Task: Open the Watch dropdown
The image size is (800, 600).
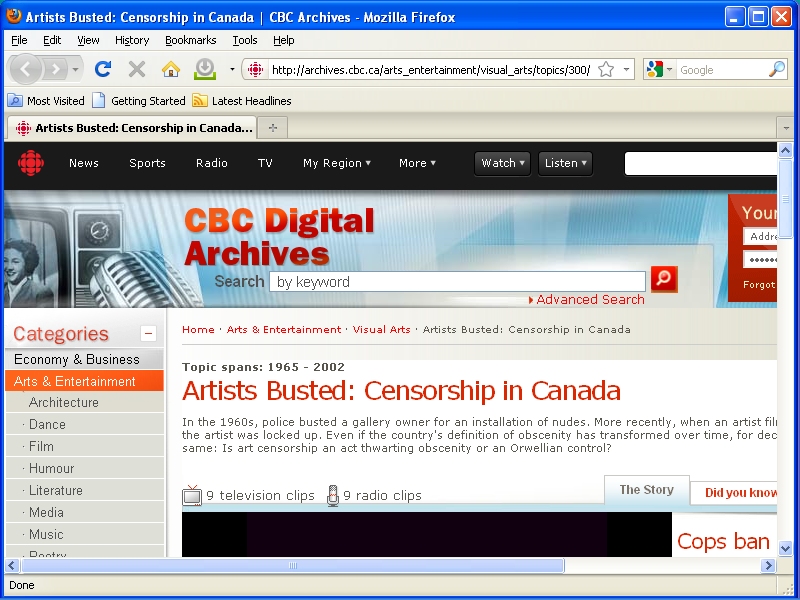Action: tap(502, 163)
